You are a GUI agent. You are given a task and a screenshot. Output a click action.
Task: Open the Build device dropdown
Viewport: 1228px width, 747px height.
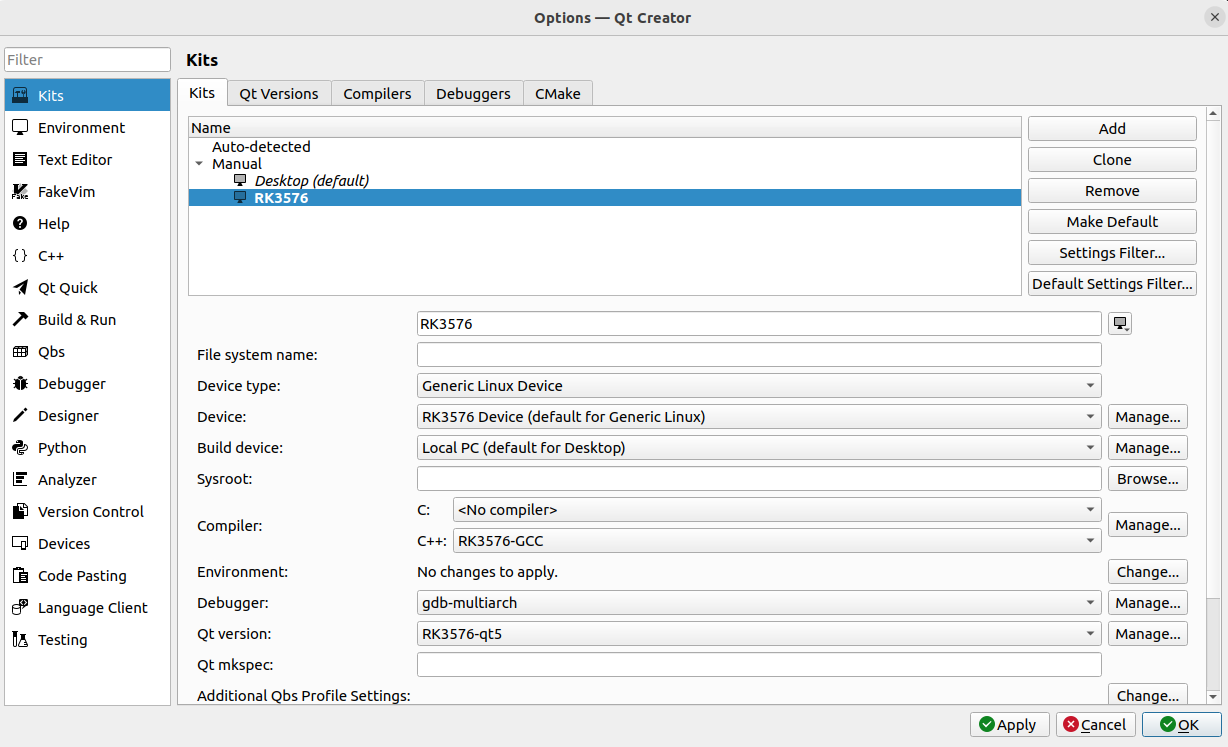pos(759,448)
